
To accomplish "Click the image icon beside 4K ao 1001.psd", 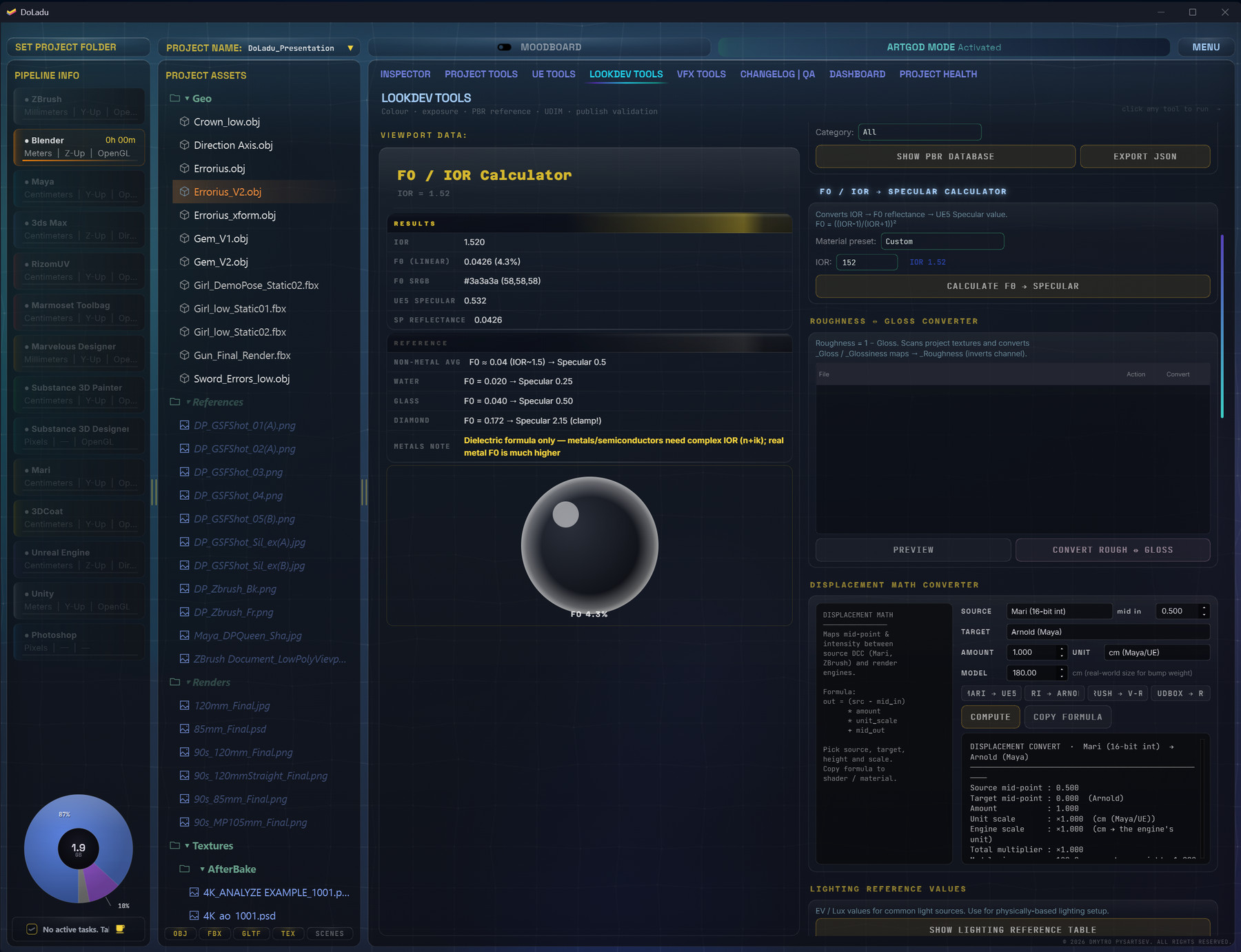I will coord(194,915).
